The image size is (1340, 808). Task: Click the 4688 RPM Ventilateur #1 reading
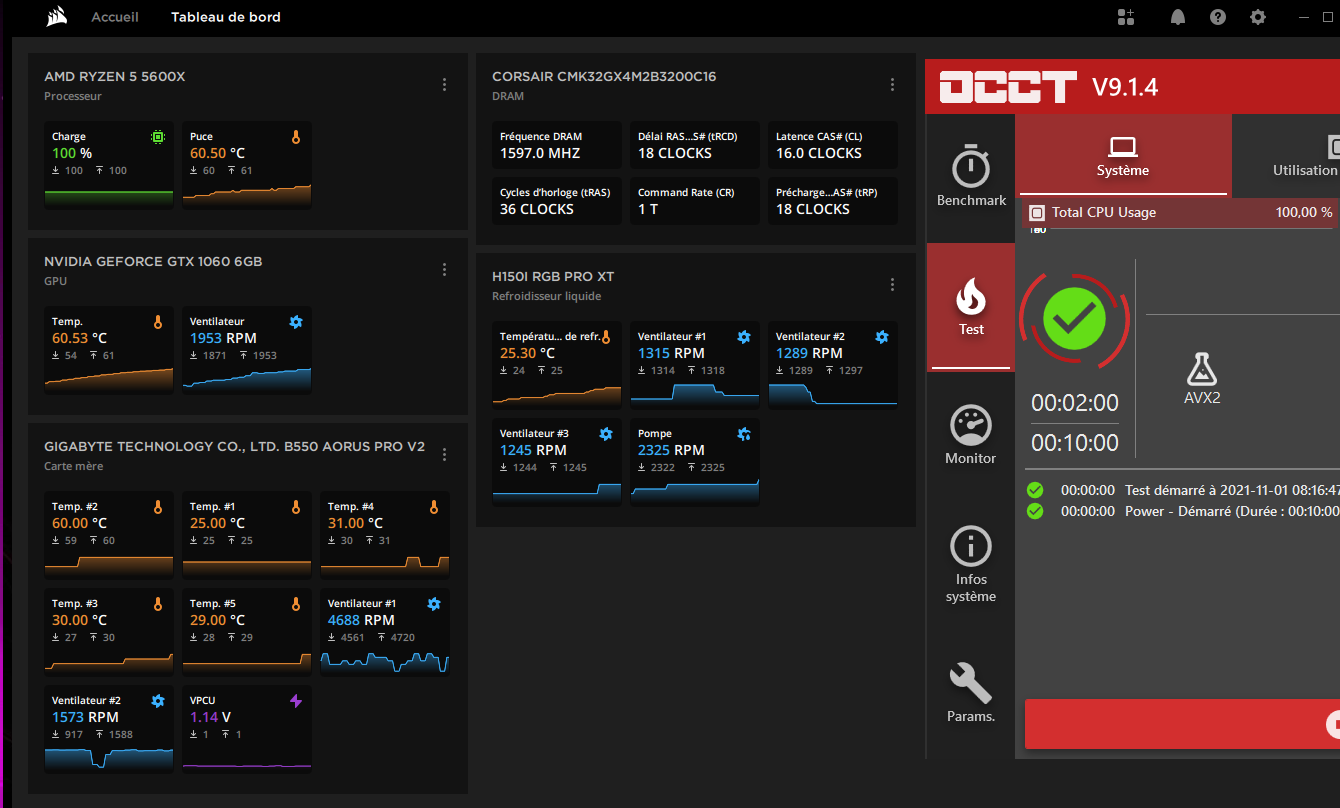361,621
